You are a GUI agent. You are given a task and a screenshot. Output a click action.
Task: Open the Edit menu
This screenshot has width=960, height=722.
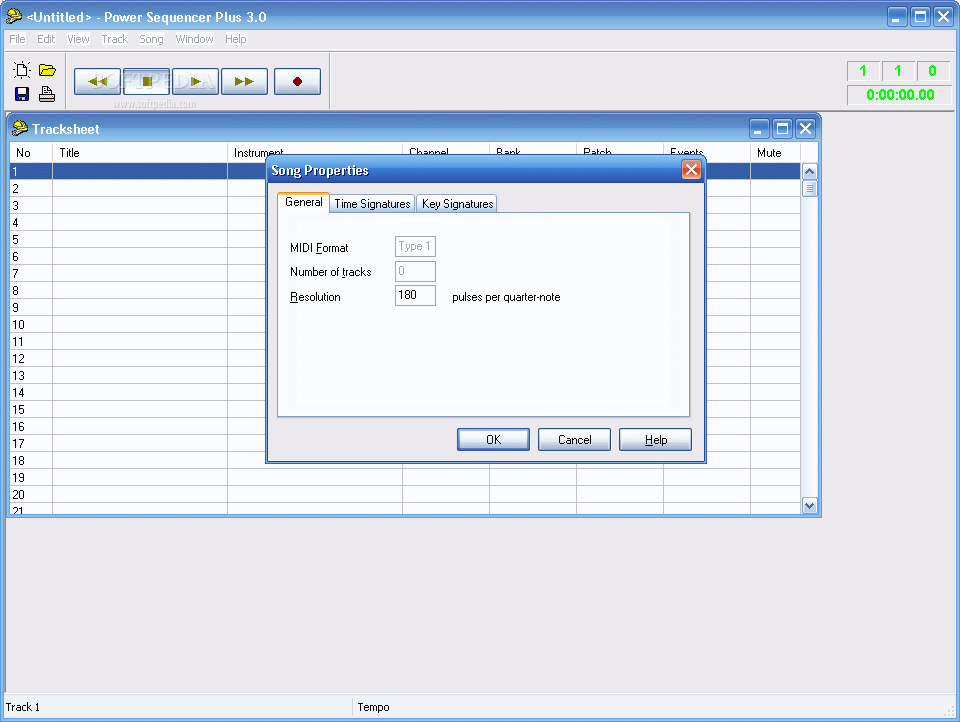pyautogui.click(x=46, y=39)
